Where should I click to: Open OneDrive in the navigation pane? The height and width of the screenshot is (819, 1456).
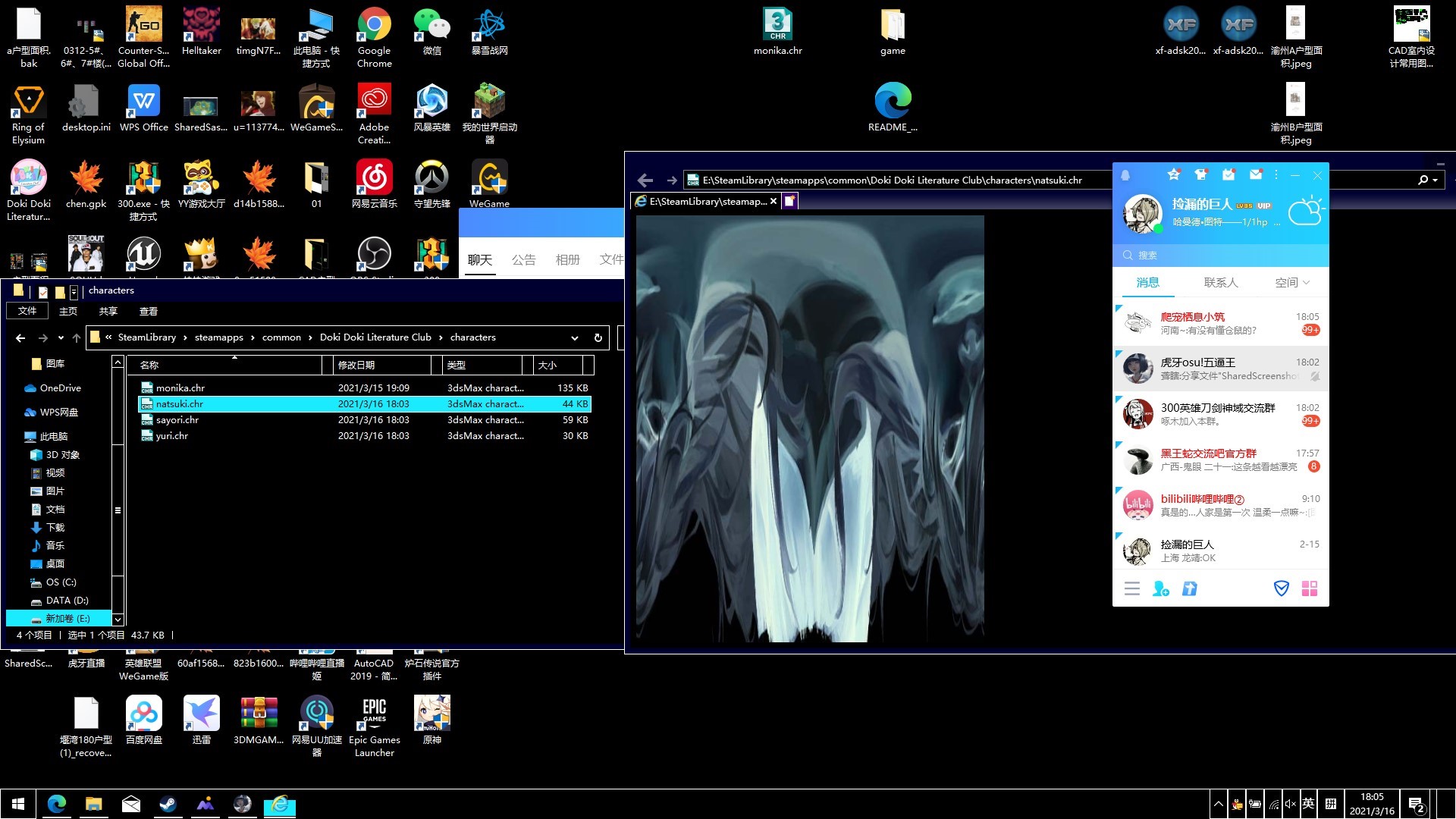click(52, 388)
